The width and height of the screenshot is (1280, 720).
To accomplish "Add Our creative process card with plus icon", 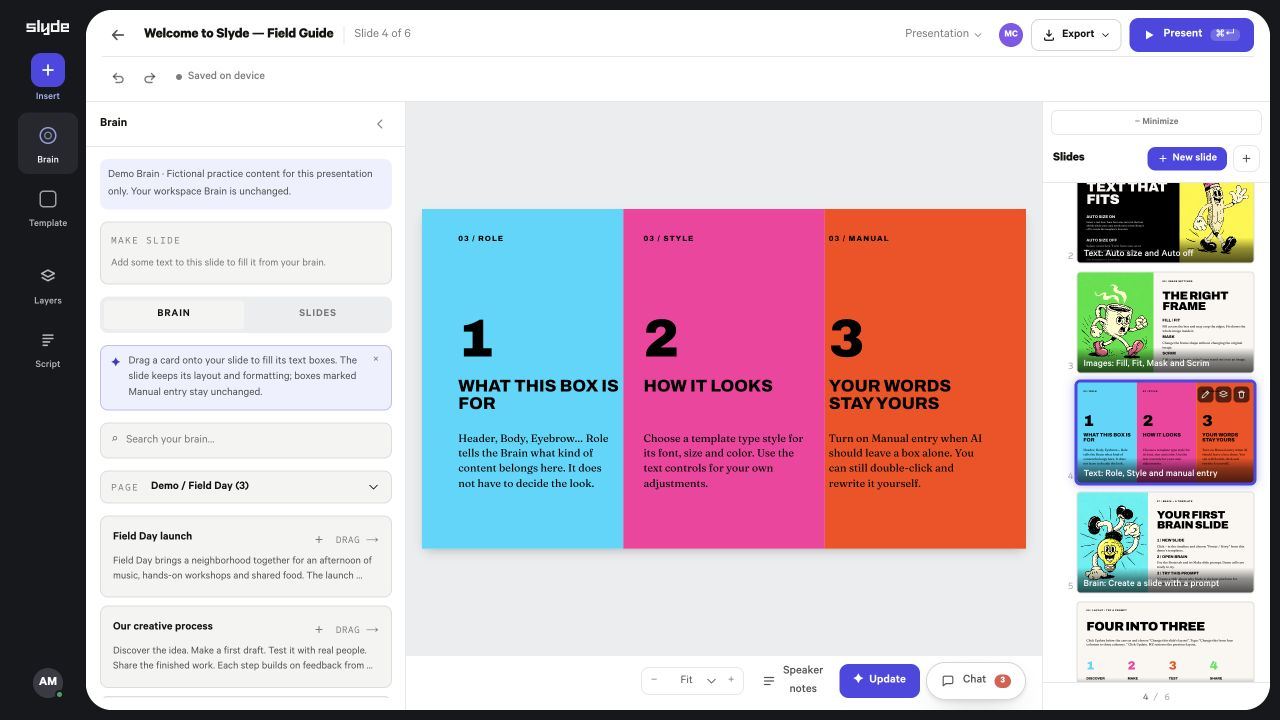I will (x=319, y=630).
